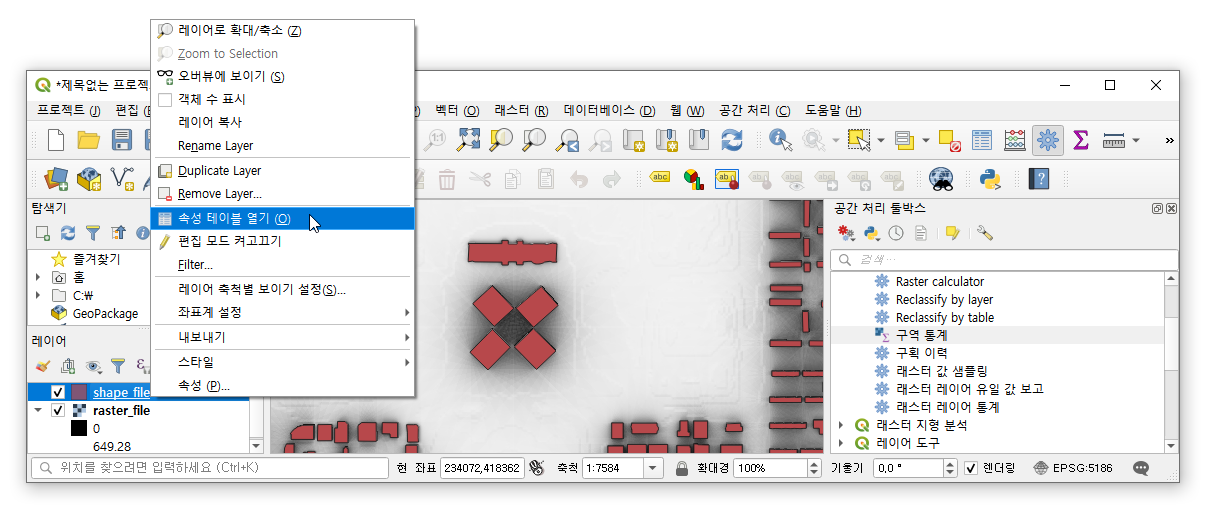Viewport: 1212px width, 507px height.
Task: Click the locator search input field
Action: pos(210,468)
